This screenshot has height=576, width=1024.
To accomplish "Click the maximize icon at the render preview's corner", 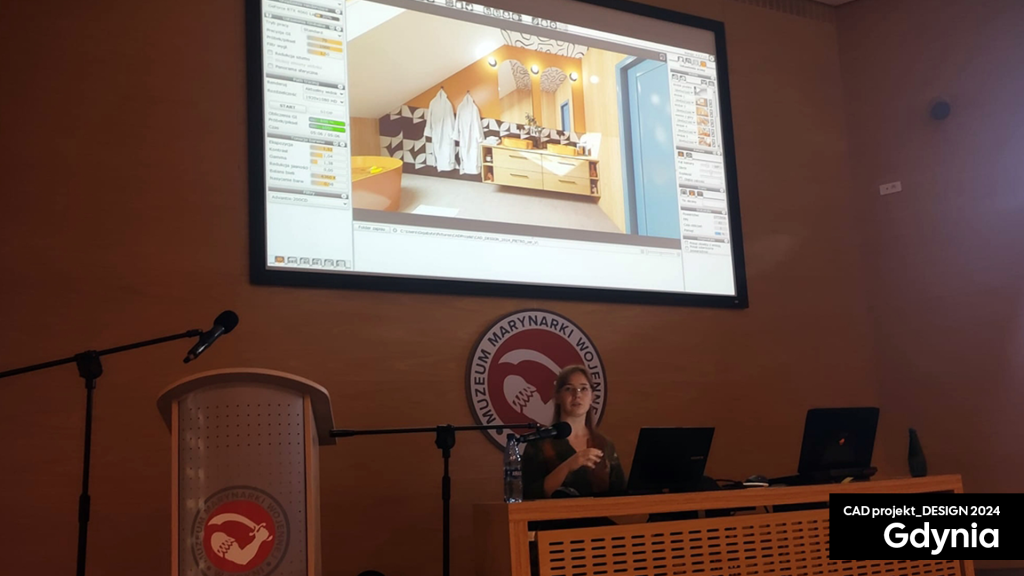I will [662, 57].
